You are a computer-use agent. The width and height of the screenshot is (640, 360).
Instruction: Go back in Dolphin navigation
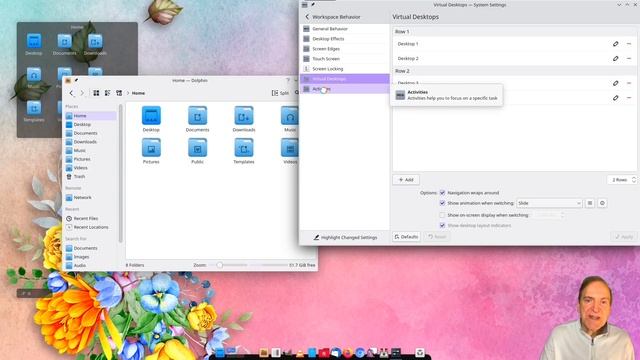point(71,93)
